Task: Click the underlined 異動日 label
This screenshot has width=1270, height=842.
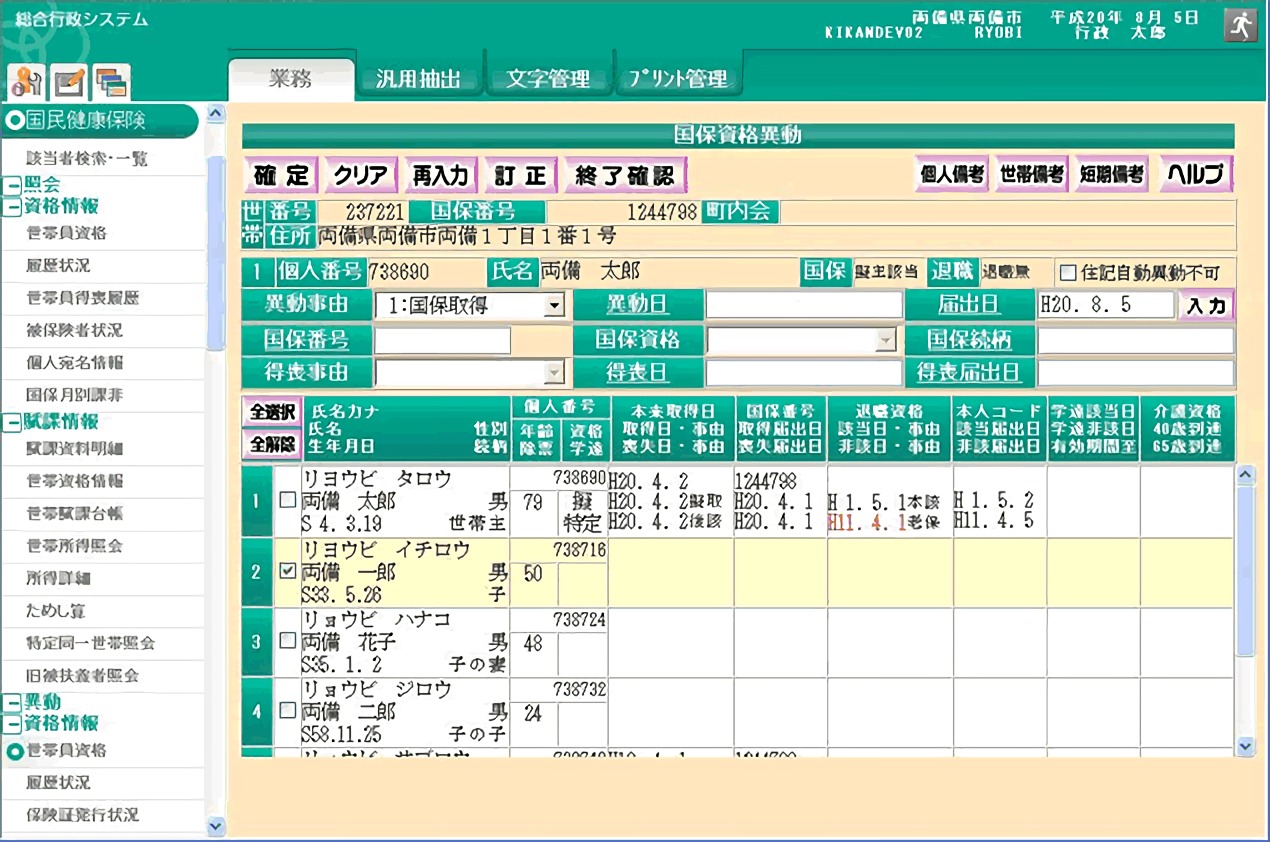Action: pyautogui.click(x=638, y=305)
